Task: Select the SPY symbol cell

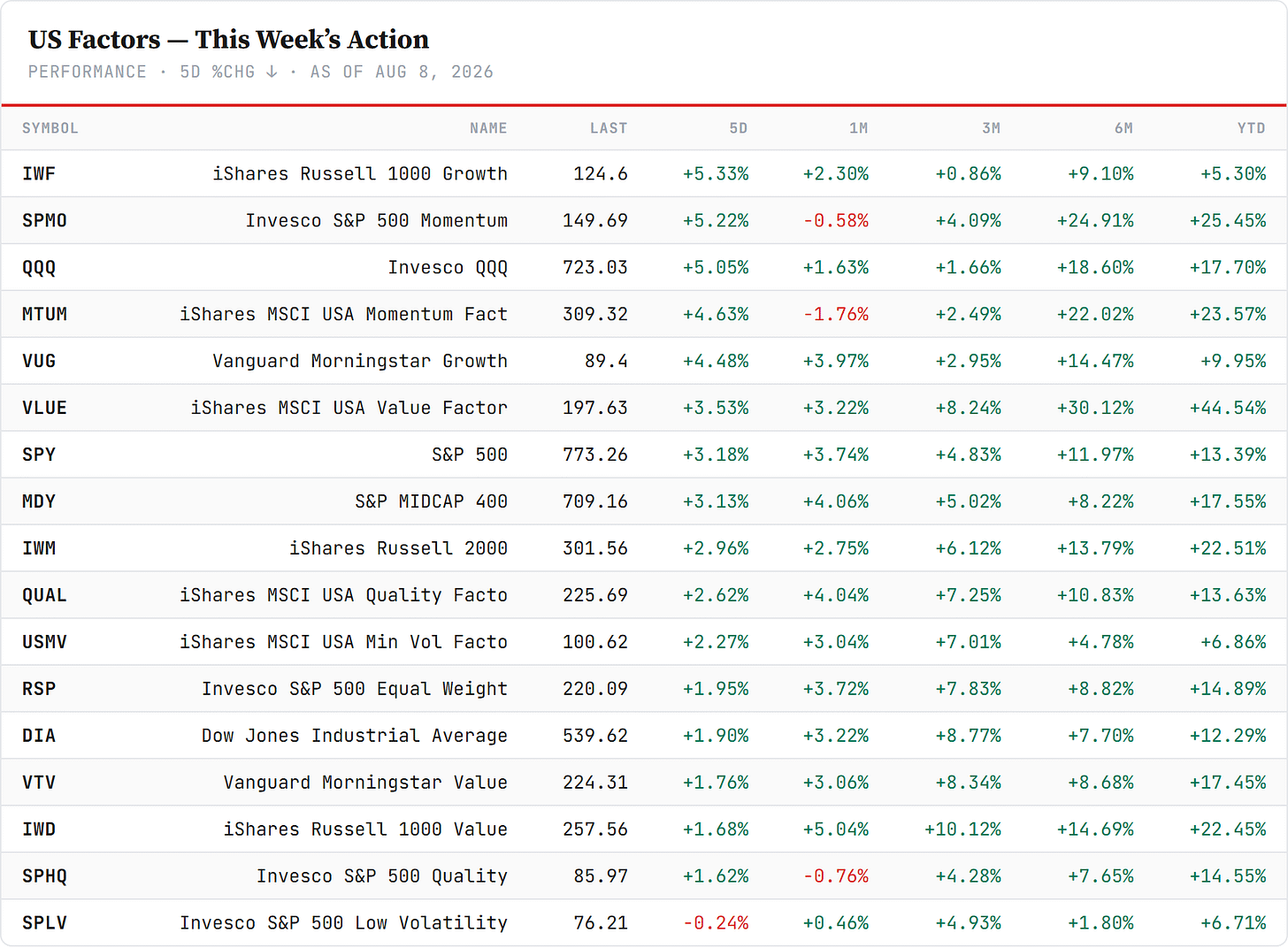Action: click(x=39, y=455)
